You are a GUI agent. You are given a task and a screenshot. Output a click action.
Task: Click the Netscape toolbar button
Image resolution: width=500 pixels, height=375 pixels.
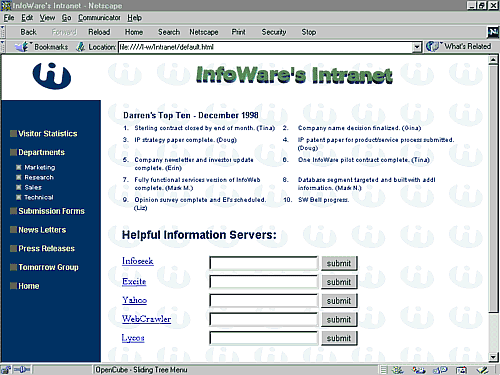tap(204, 32)
